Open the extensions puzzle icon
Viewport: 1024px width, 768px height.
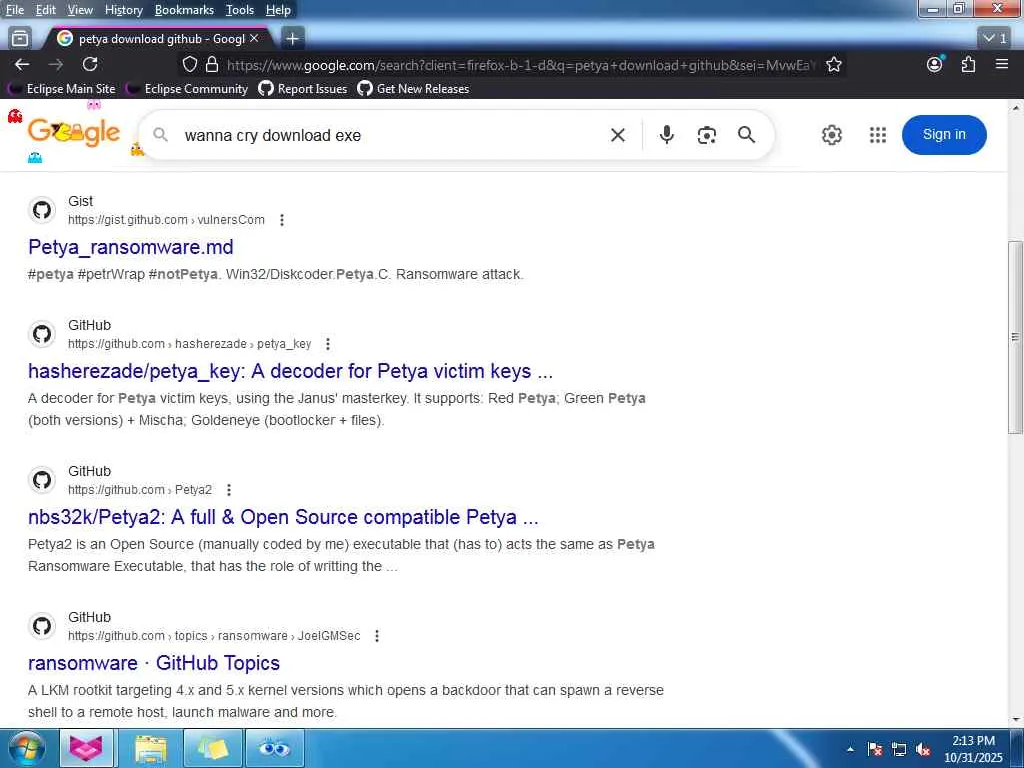(x=968, y=64)
